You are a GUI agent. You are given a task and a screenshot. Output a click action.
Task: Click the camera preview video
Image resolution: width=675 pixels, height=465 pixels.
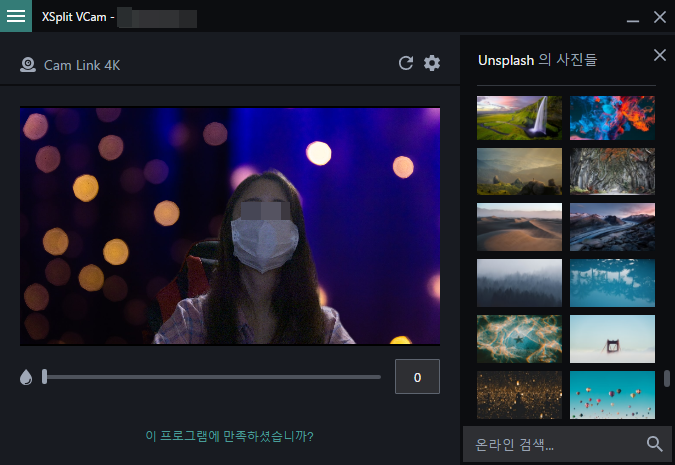click(x=230, y=226)
